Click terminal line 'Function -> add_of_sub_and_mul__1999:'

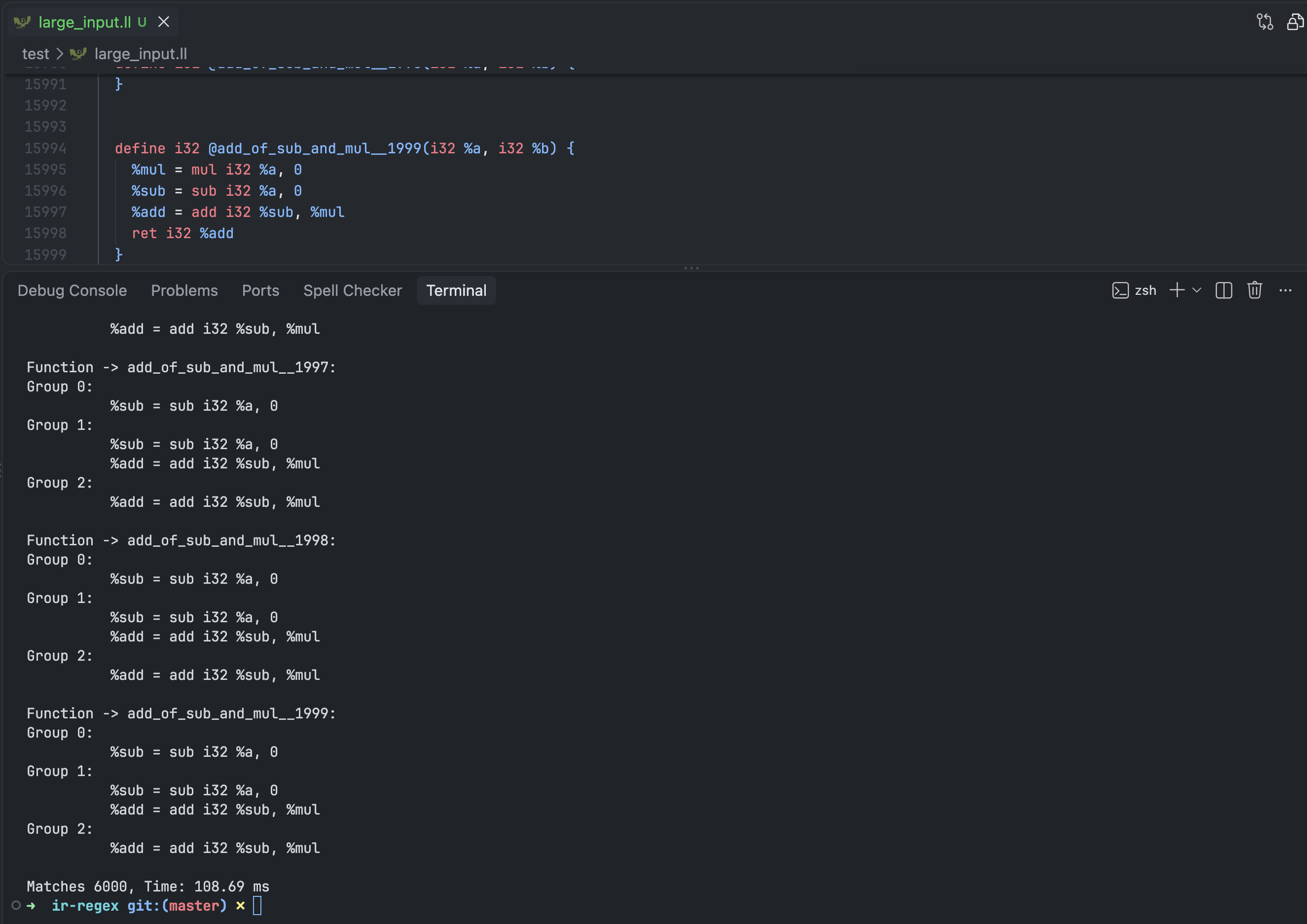[x=182, y=713]
